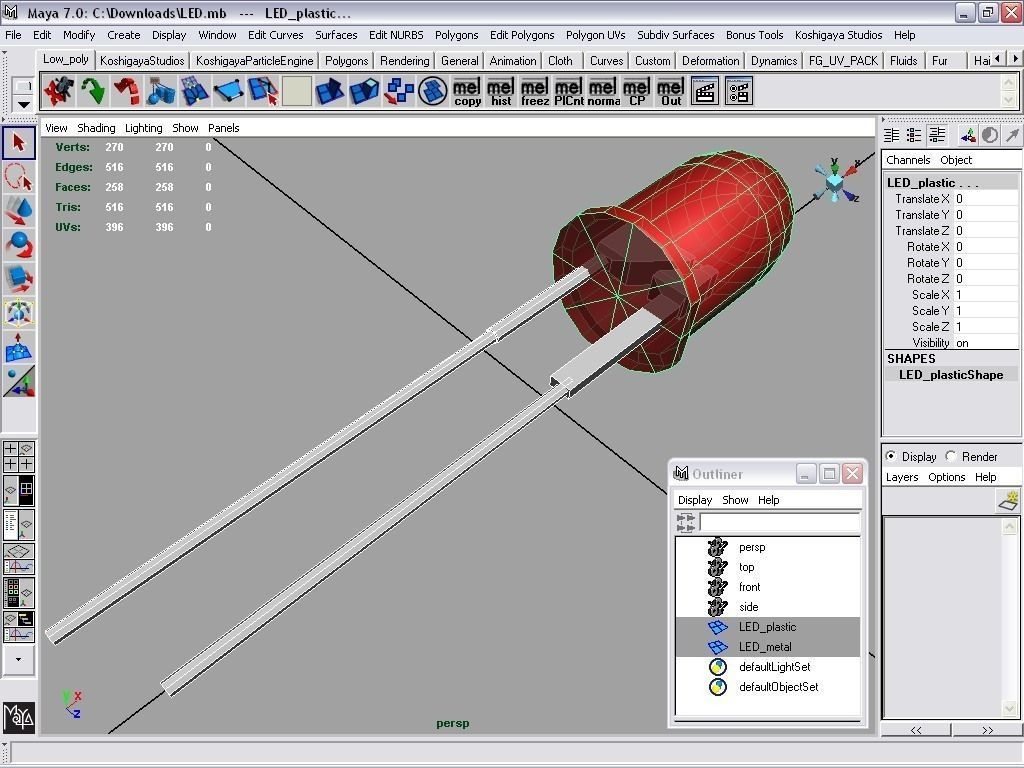This screenshot has height=768, width=1024.
Task: Click the Translate X value field
Action: pyautogui.click(x=986, y=199)
